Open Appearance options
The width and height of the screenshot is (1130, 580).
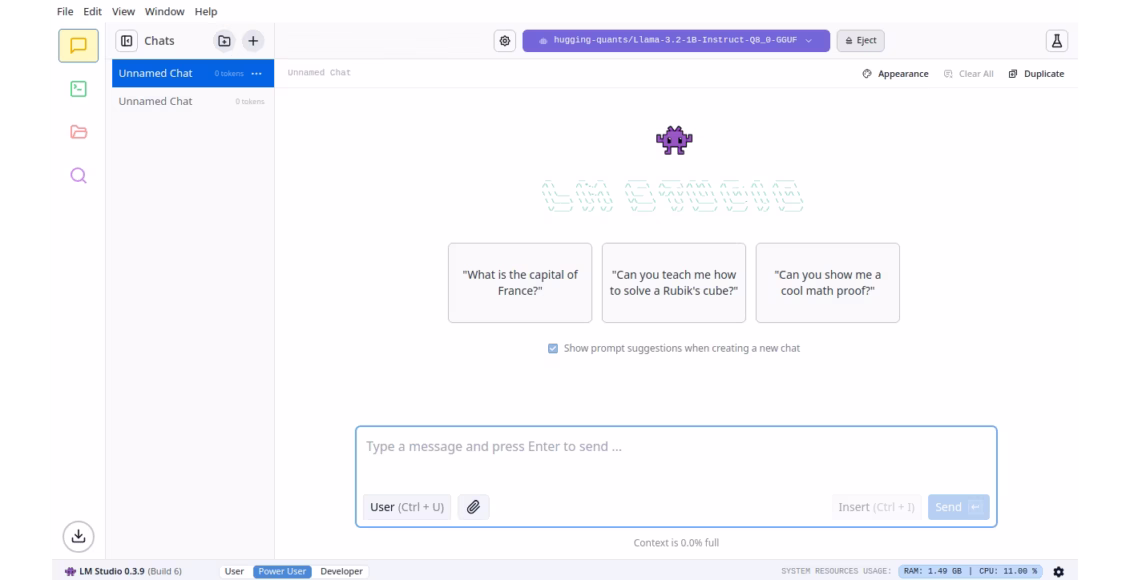[x=896, y=73]
